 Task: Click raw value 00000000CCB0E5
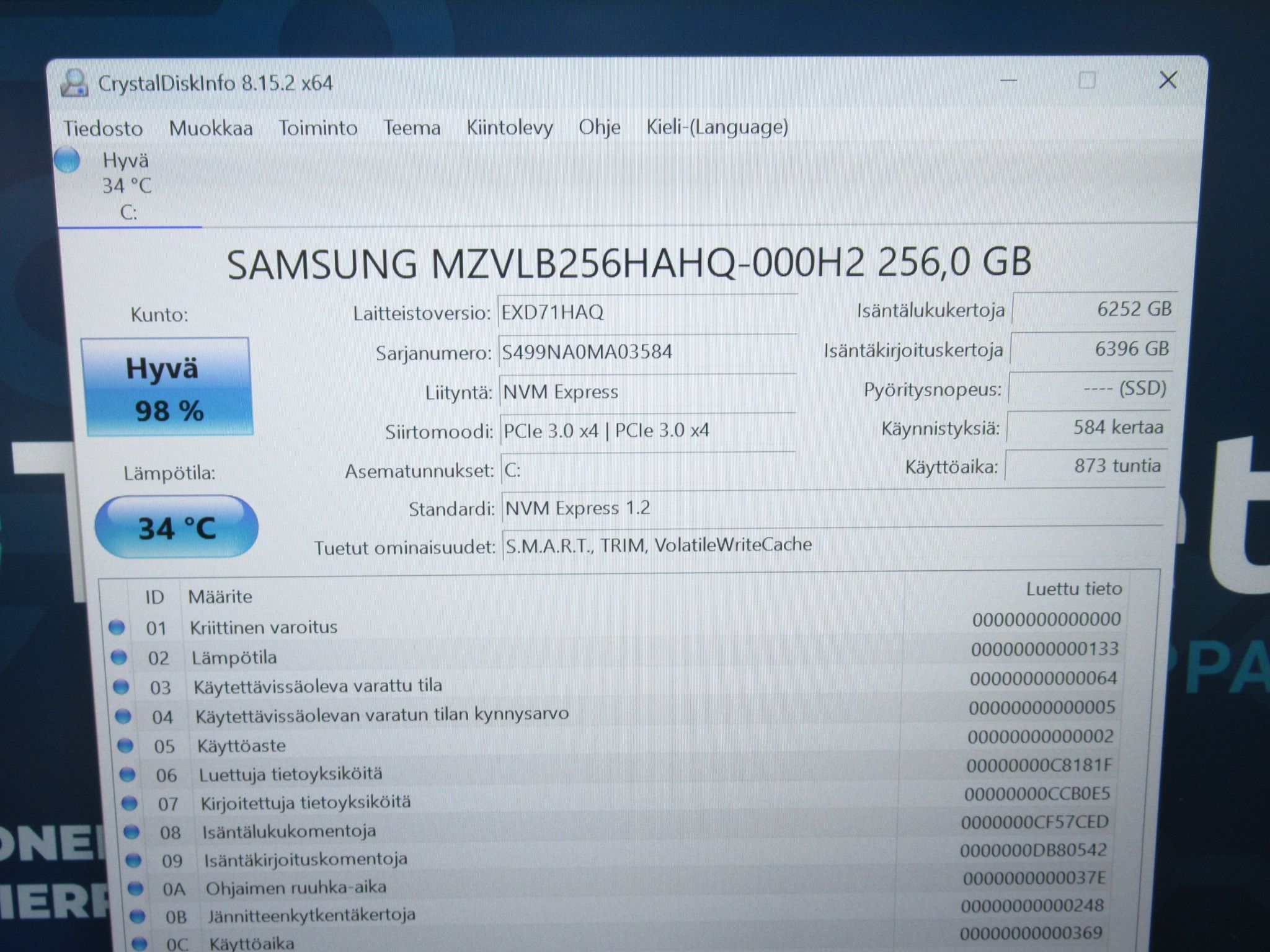tap(1037, 794)
